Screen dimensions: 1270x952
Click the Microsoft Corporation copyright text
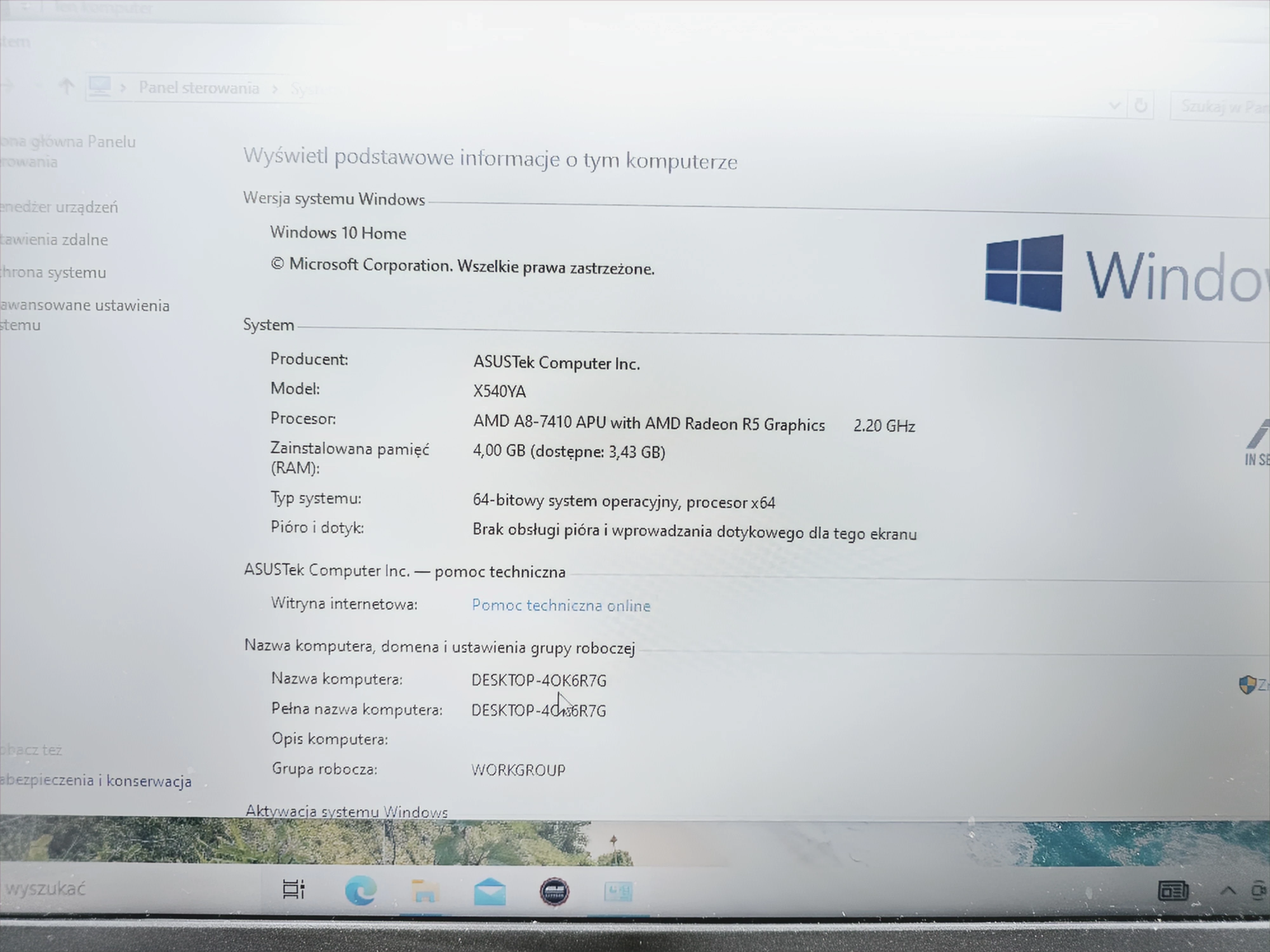click(x=462, y=266)
